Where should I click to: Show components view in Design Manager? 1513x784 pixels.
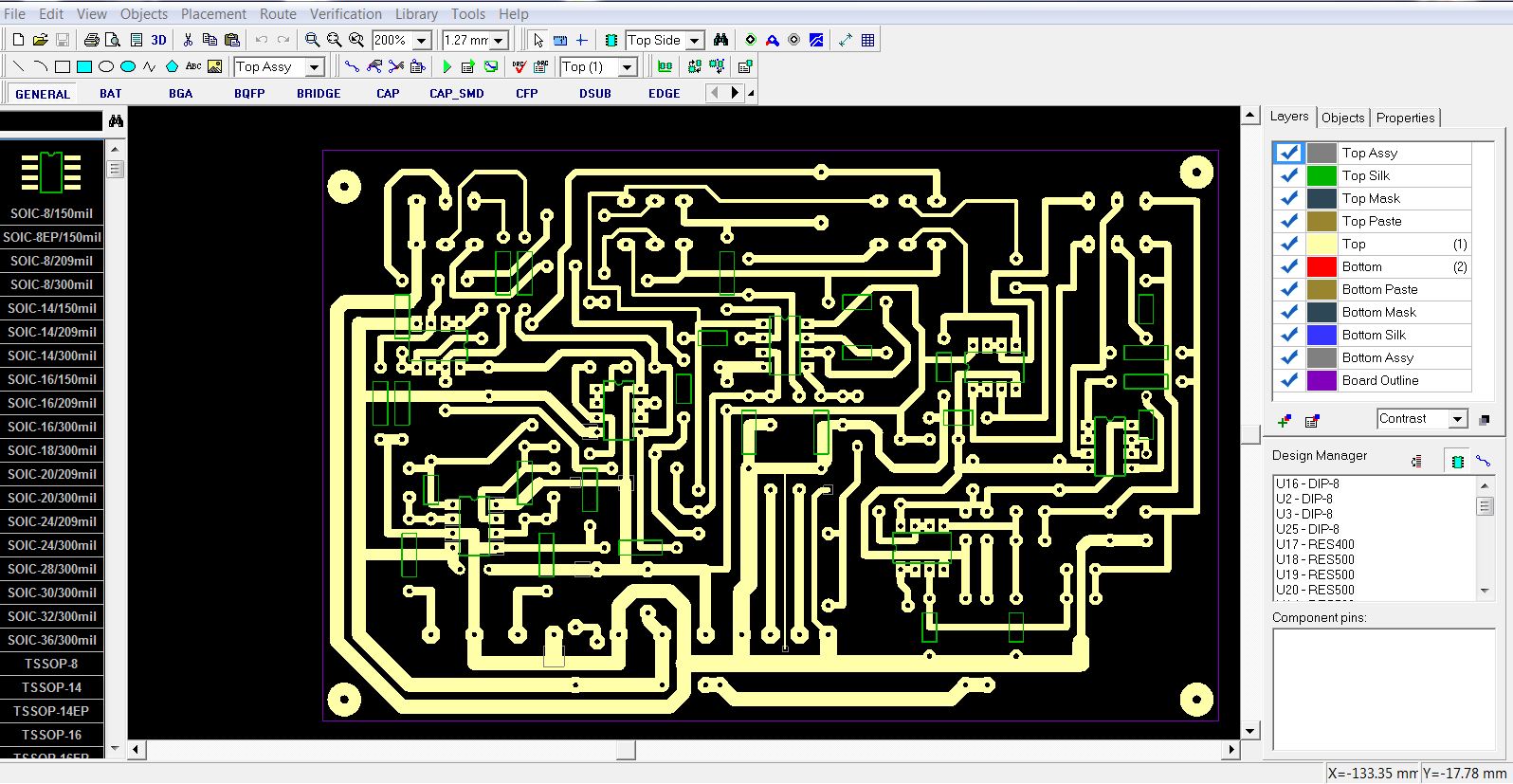click(1457, 461)
